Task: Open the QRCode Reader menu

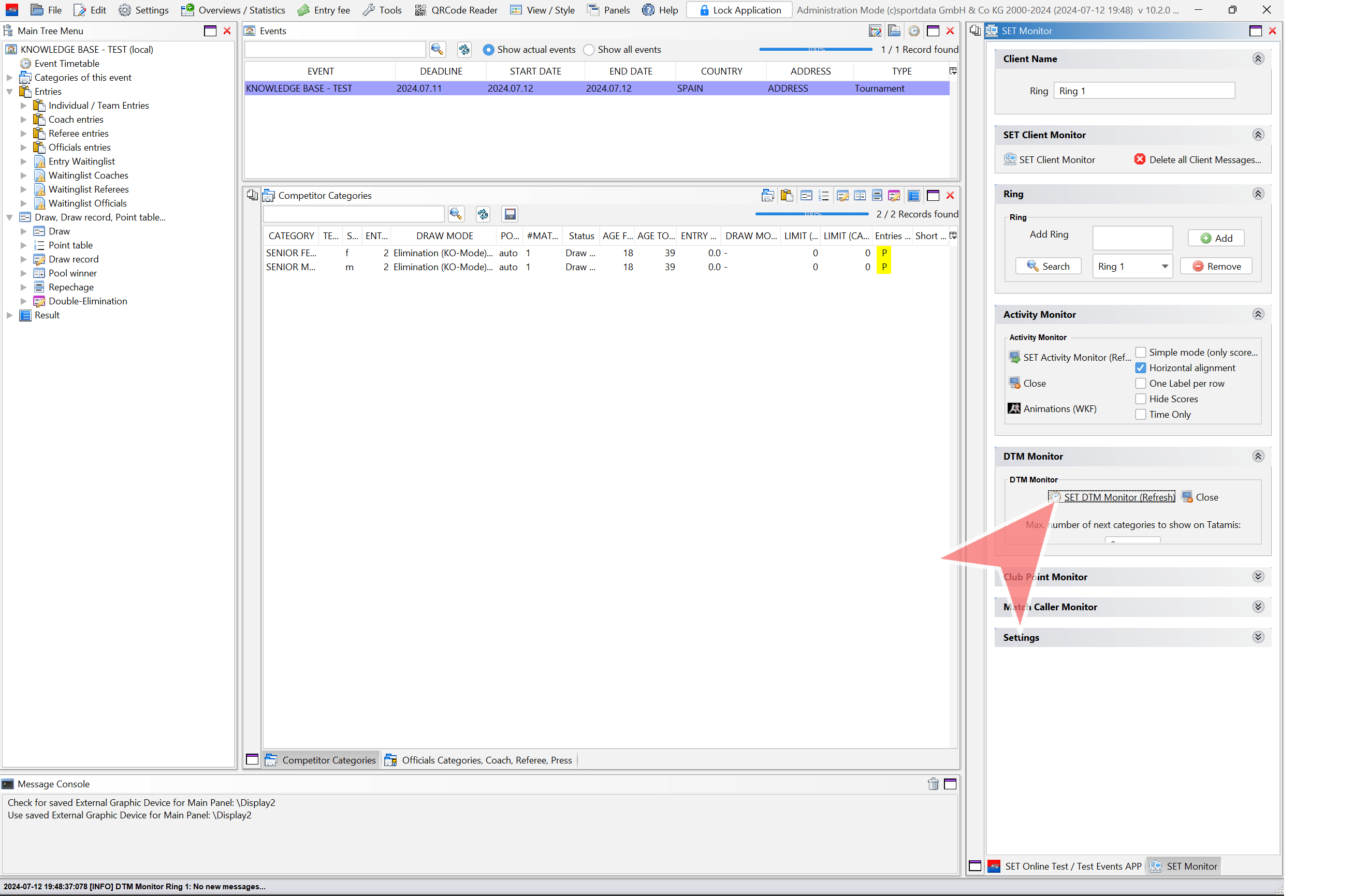Action: (456, 10)
